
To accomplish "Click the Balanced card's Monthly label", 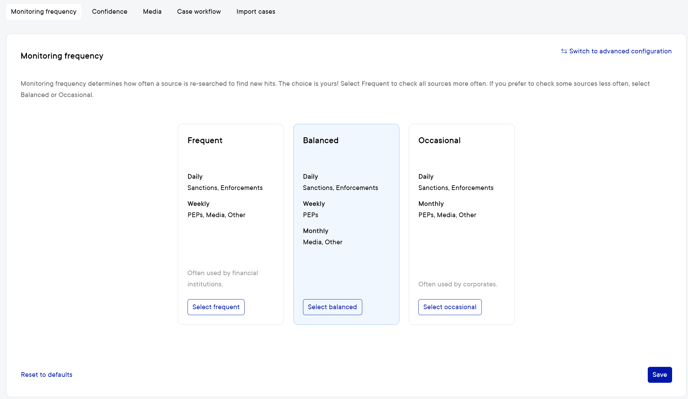I will tap(315, 231).
